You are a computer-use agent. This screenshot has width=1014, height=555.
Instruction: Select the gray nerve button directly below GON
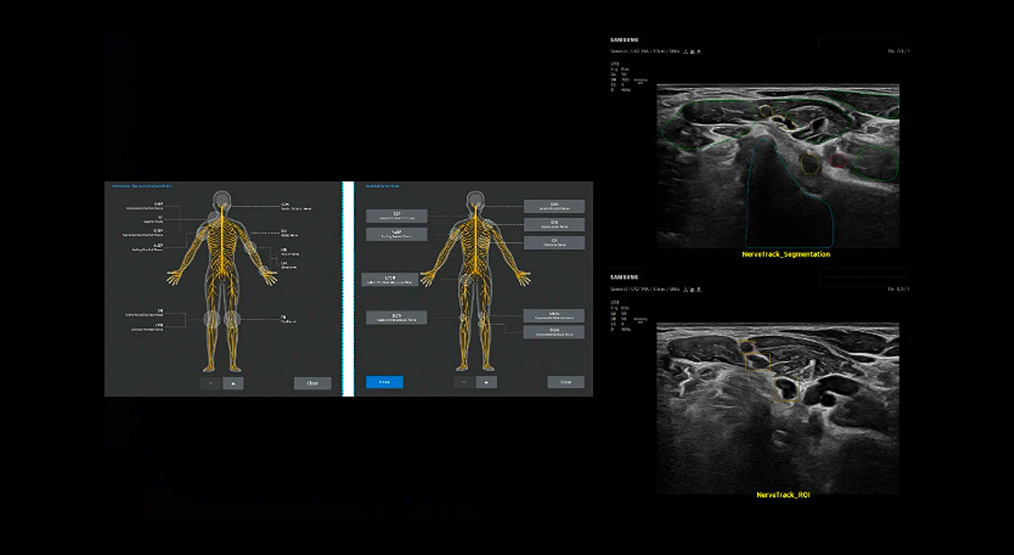[x=554, y=224]
